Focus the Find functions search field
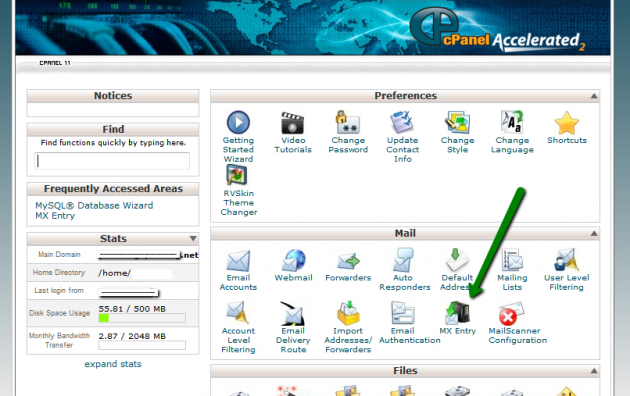This screenshot has width=630, height=396. coord(112,161)
